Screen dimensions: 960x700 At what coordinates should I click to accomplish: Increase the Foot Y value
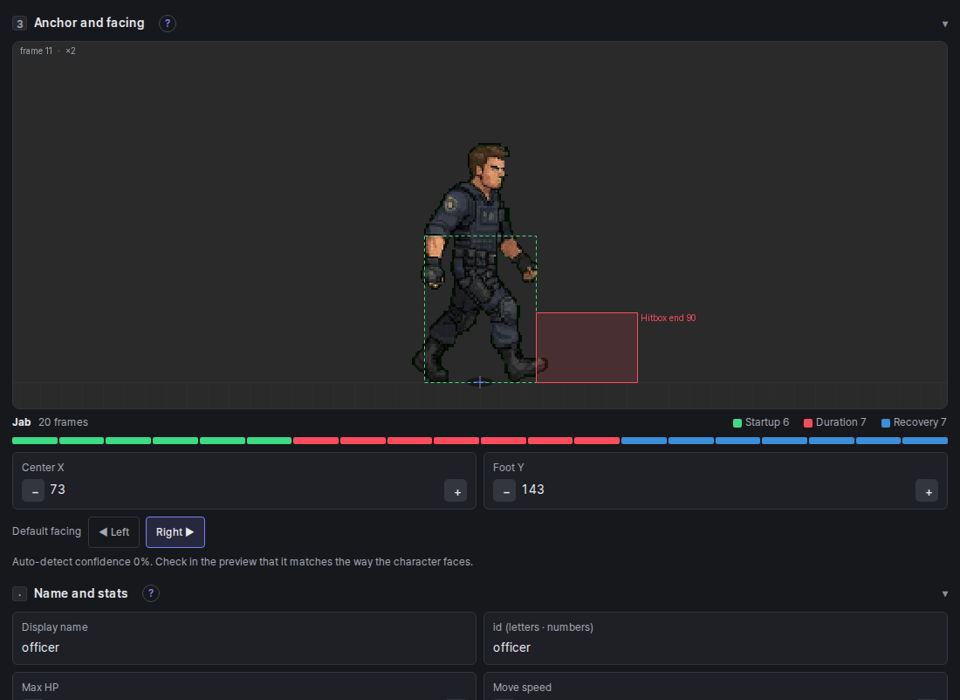[927, 491]
